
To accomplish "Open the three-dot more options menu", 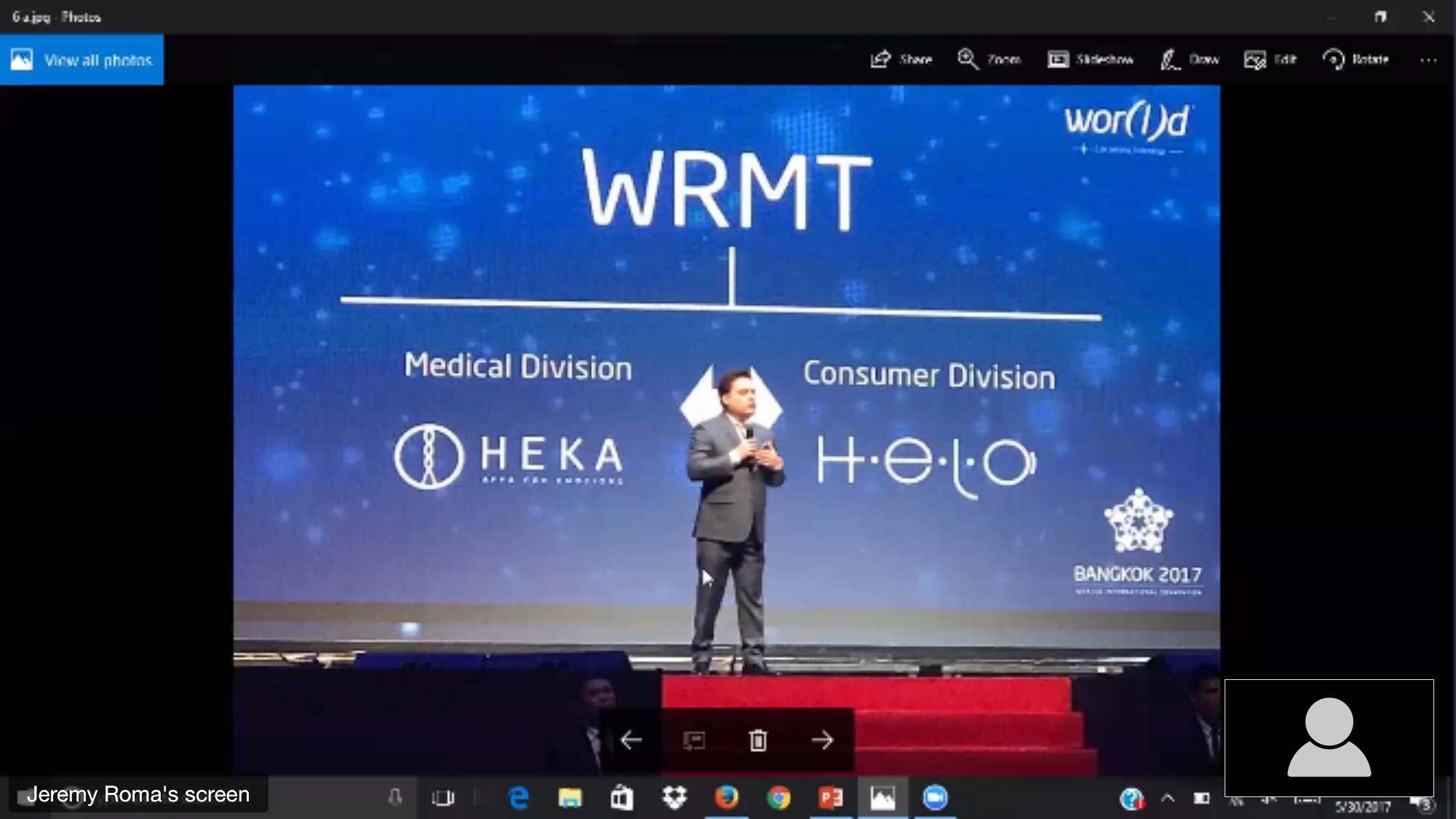I will tap(1428, 60).
